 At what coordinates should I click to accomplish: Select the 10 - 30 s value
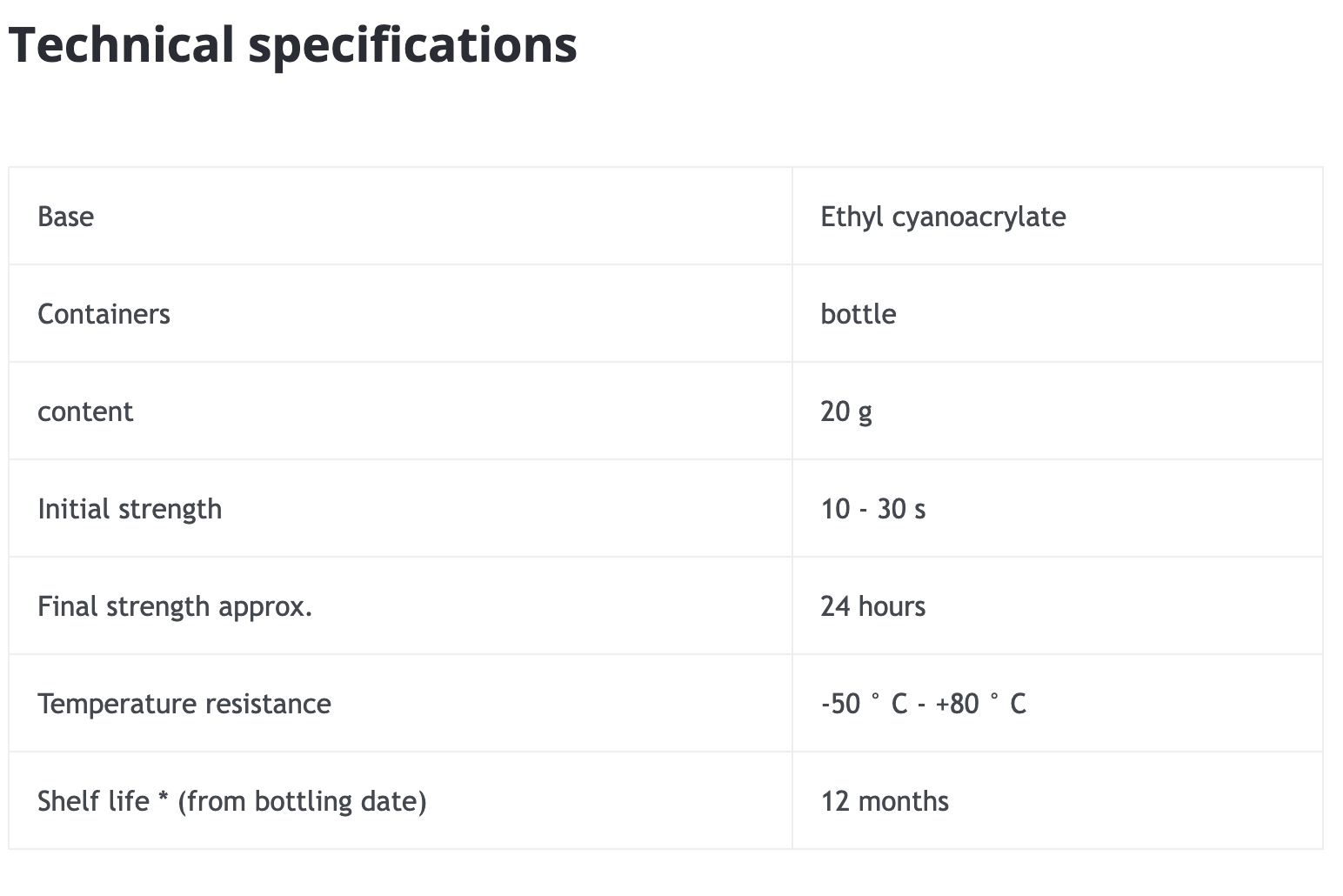[x=872, y=509]
